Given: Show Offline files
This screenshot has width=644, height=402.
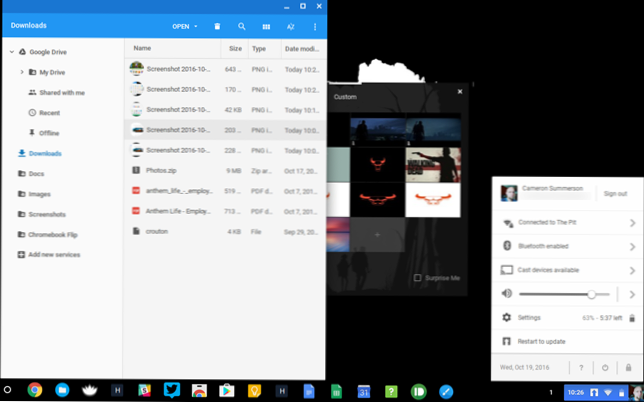Looking at the screenshot, I should tap(49, 133).
